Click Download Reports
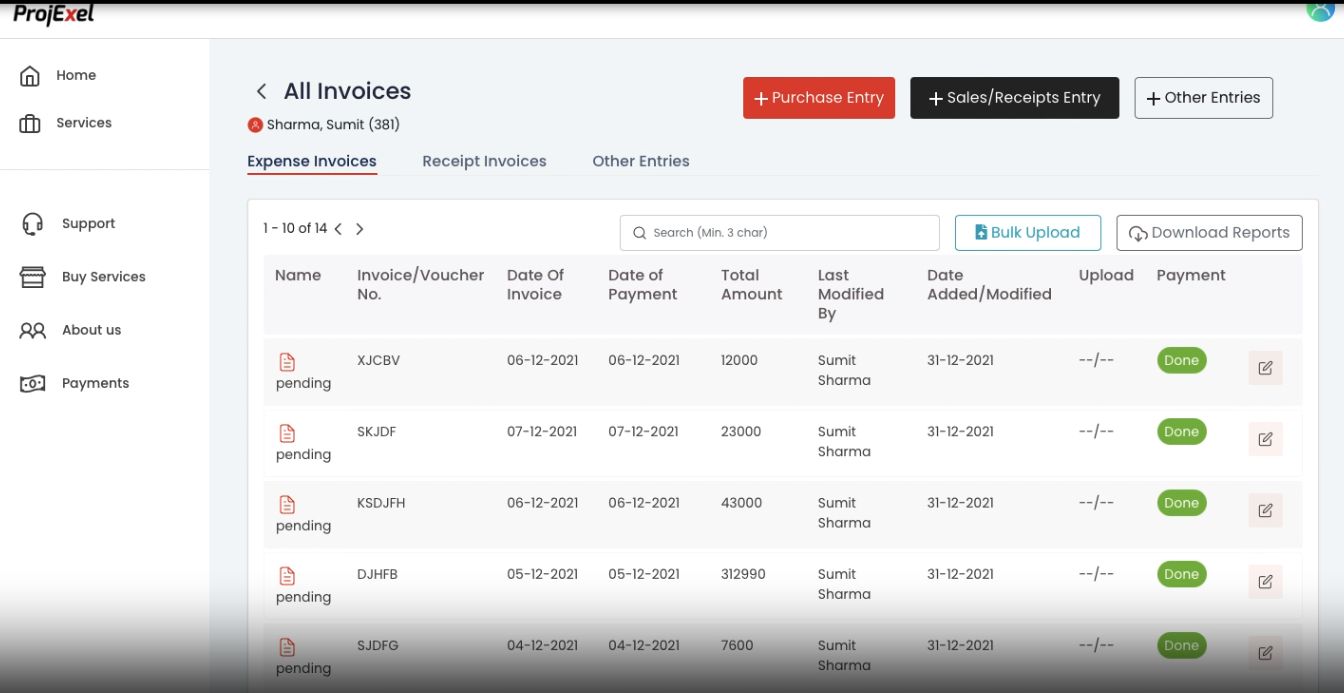The width and height of the screenshot is (1344, 693). click(1209, 233)
